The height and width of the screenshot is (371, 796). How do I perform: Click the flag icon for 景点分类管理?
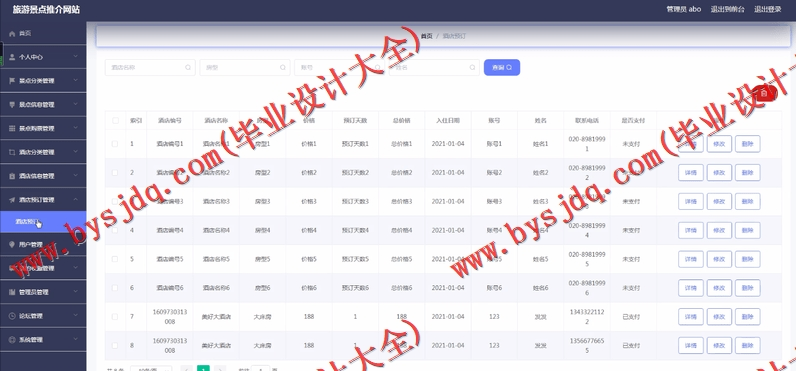click(12, 81)
